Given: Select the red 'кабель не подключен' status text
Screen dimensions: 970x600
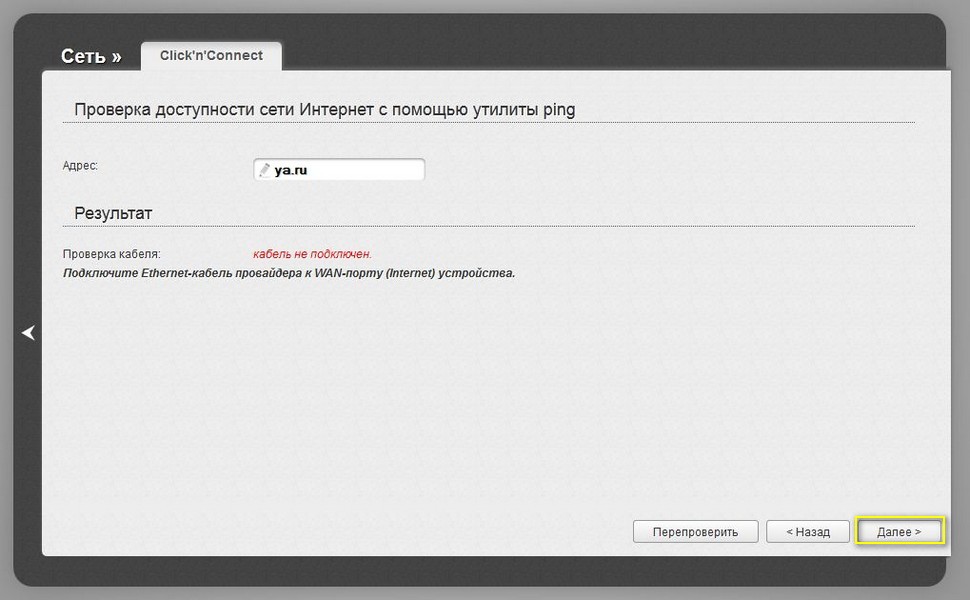Looking at the screenshot, I should tap(312, 254).
